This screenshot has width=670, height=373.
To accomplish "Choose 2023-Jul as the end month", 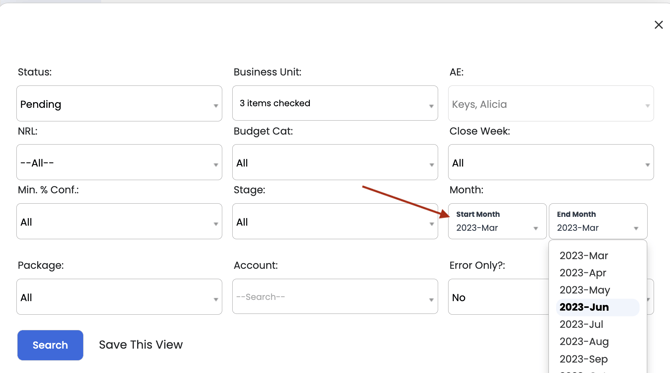I will point(582,324).
